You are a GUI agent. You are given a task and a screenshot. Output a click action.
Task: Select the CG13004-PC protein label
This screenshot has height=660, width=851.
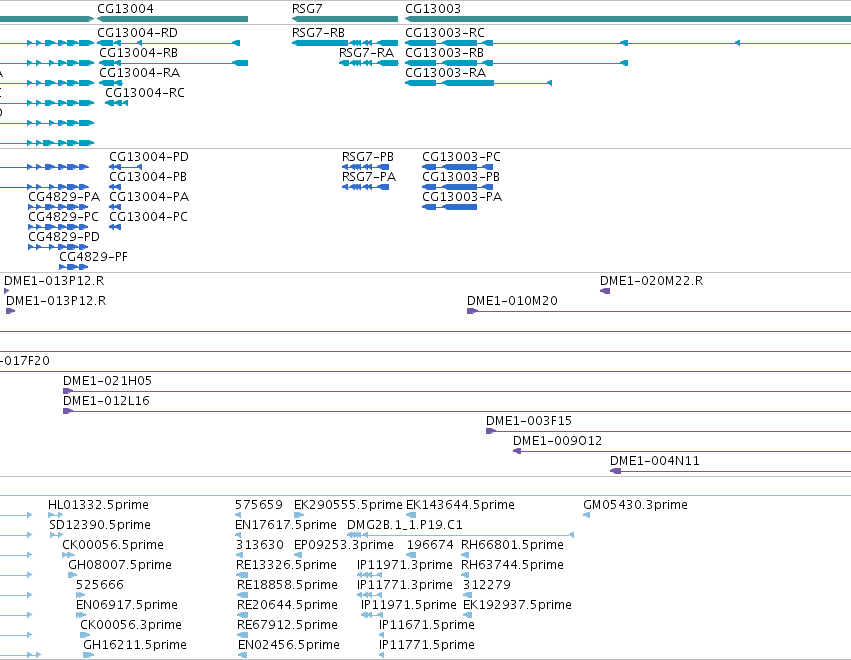pos(149,217)
